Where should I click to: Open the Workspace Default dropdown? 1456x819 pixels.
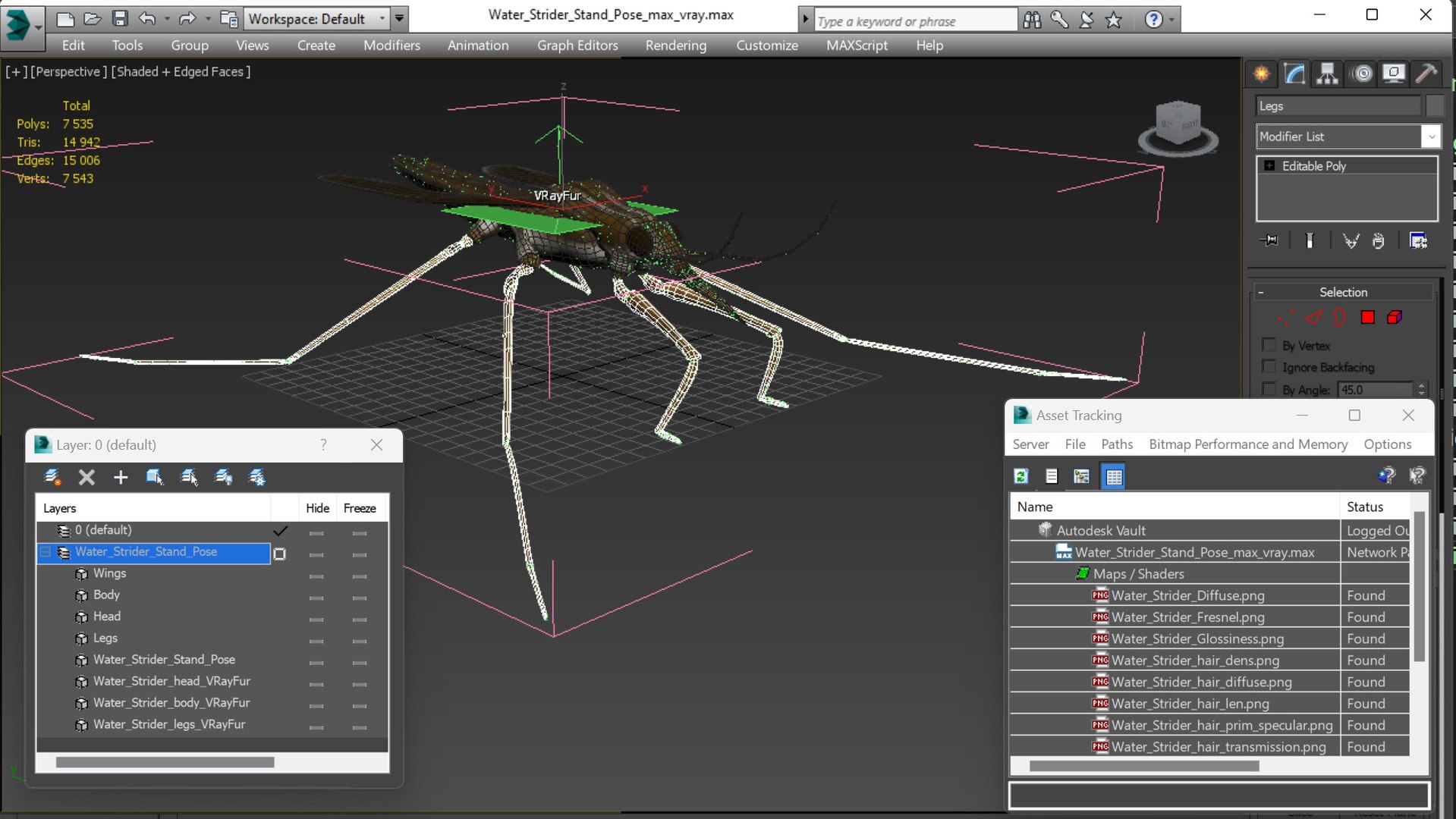pyautogui.click(x=382, y=18)
